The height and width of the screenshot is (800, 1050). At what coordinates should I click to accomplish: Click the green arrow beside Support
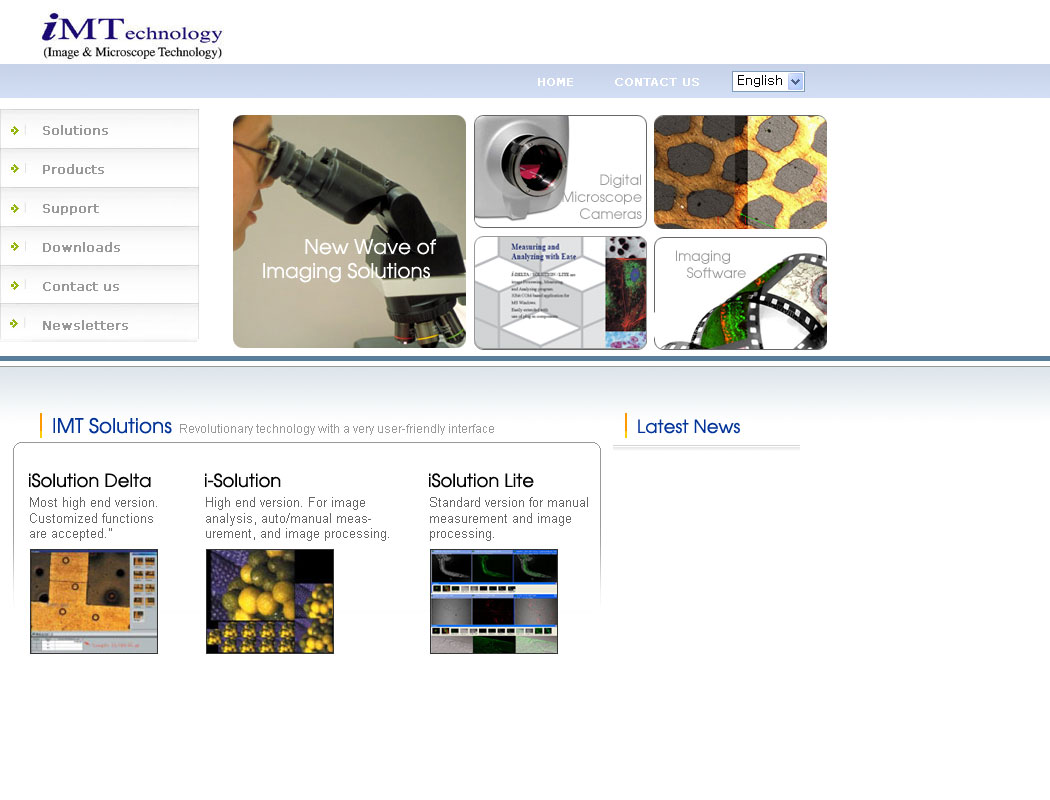tap(15, 208)
